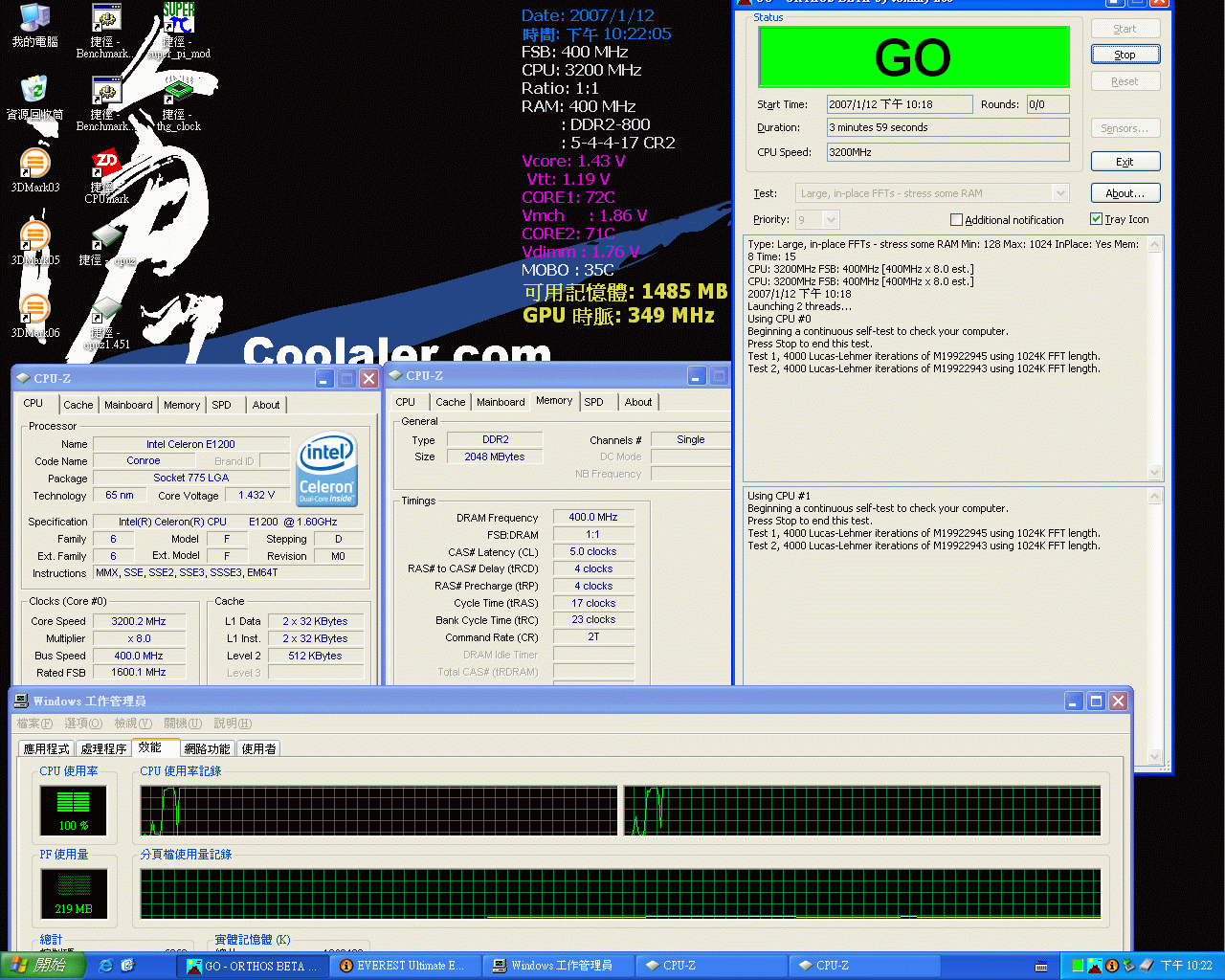Select the About tab in left CPU-Z

pos(266,405)
